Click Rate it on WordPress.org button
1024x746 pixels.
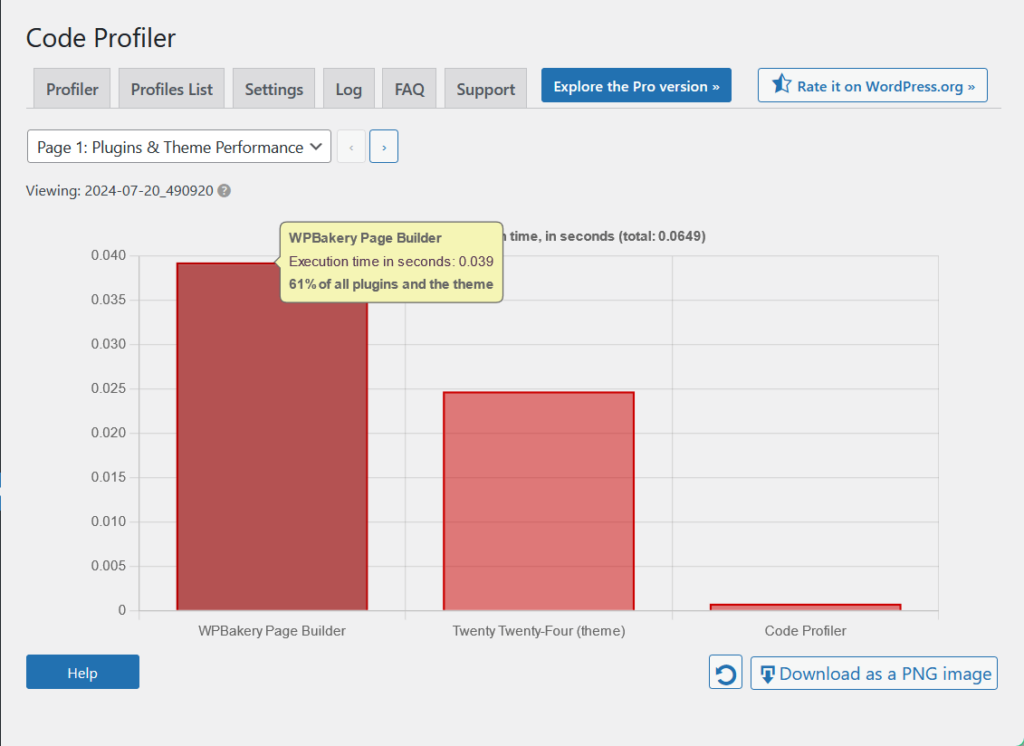coord(872,86)
